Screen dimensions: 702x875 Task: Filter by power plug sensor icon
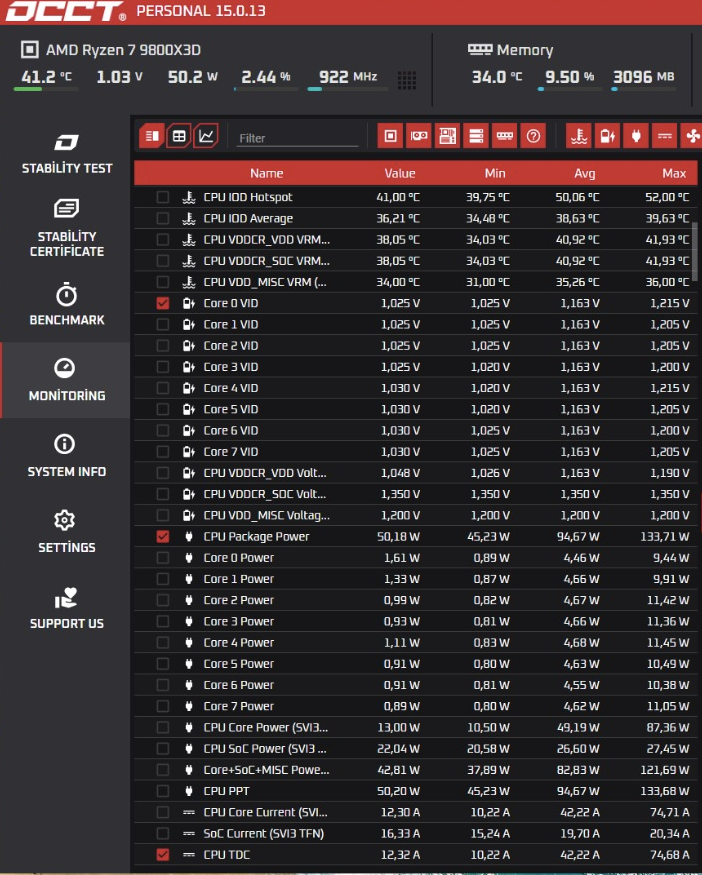point(636,136)
